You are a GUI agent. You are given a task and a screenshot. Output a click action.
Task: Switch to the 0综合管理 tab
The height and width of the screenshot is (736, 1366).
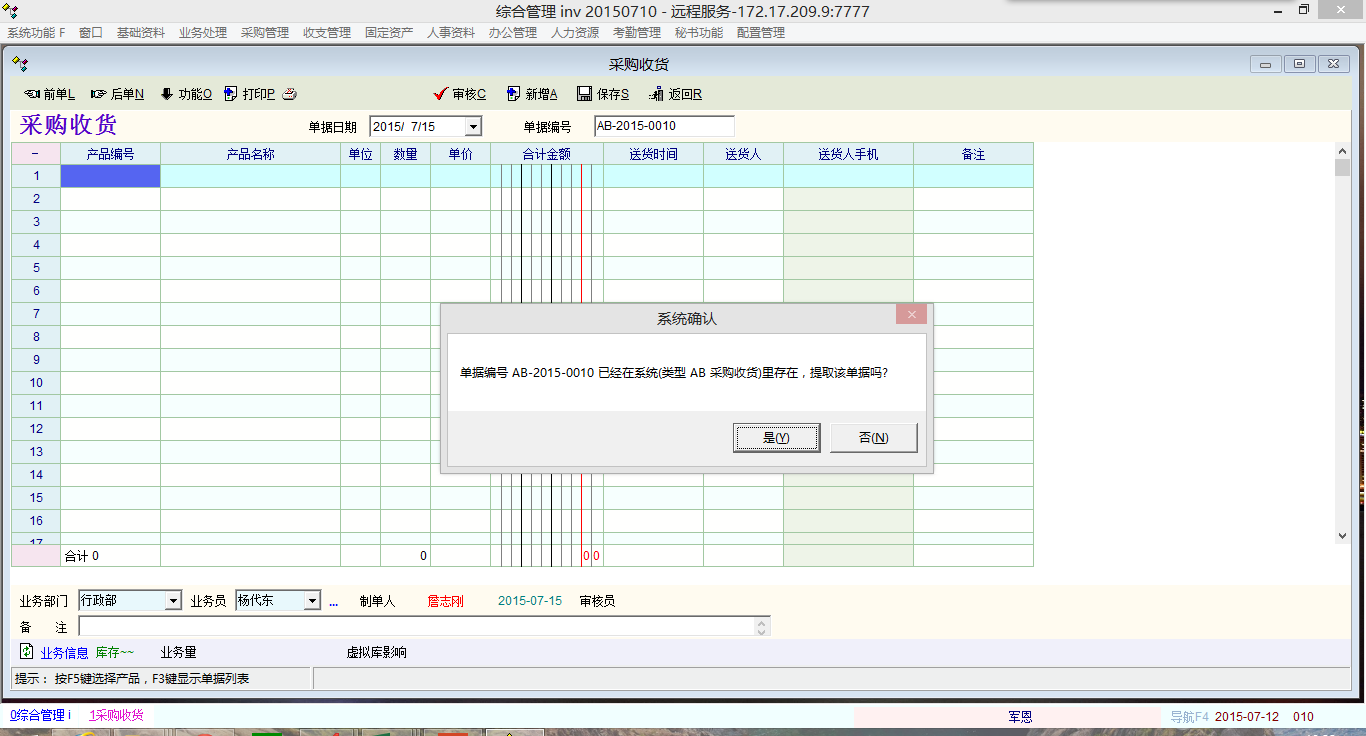coord(40,716)
